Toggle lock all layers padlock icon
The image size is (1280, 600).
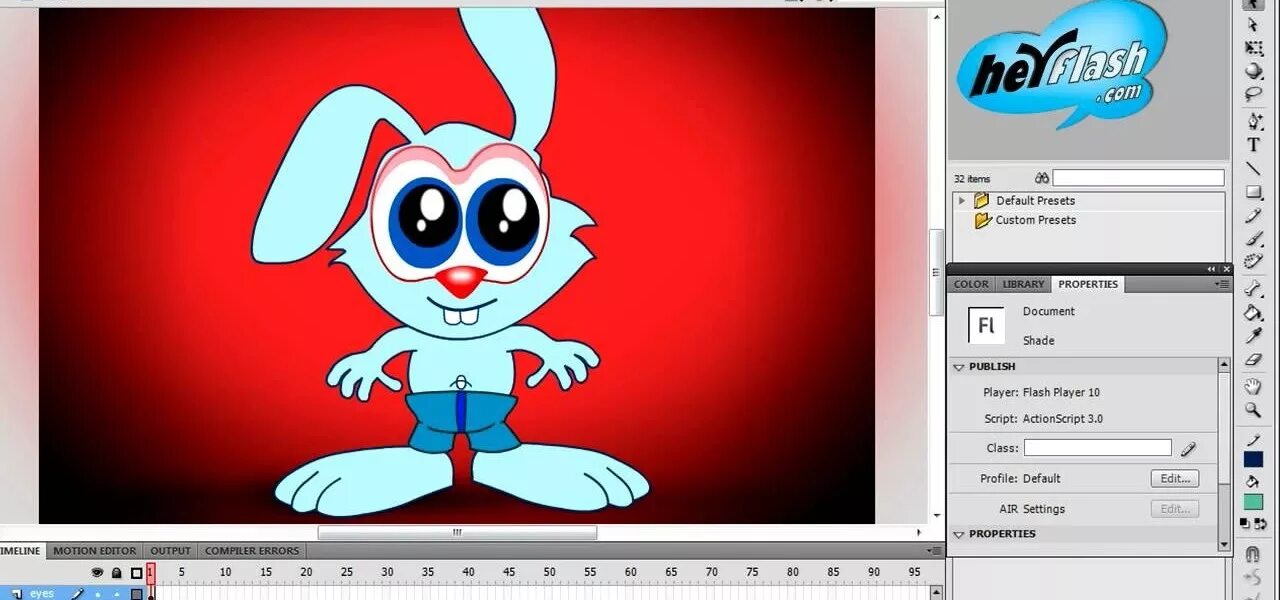tap(117, 573)
